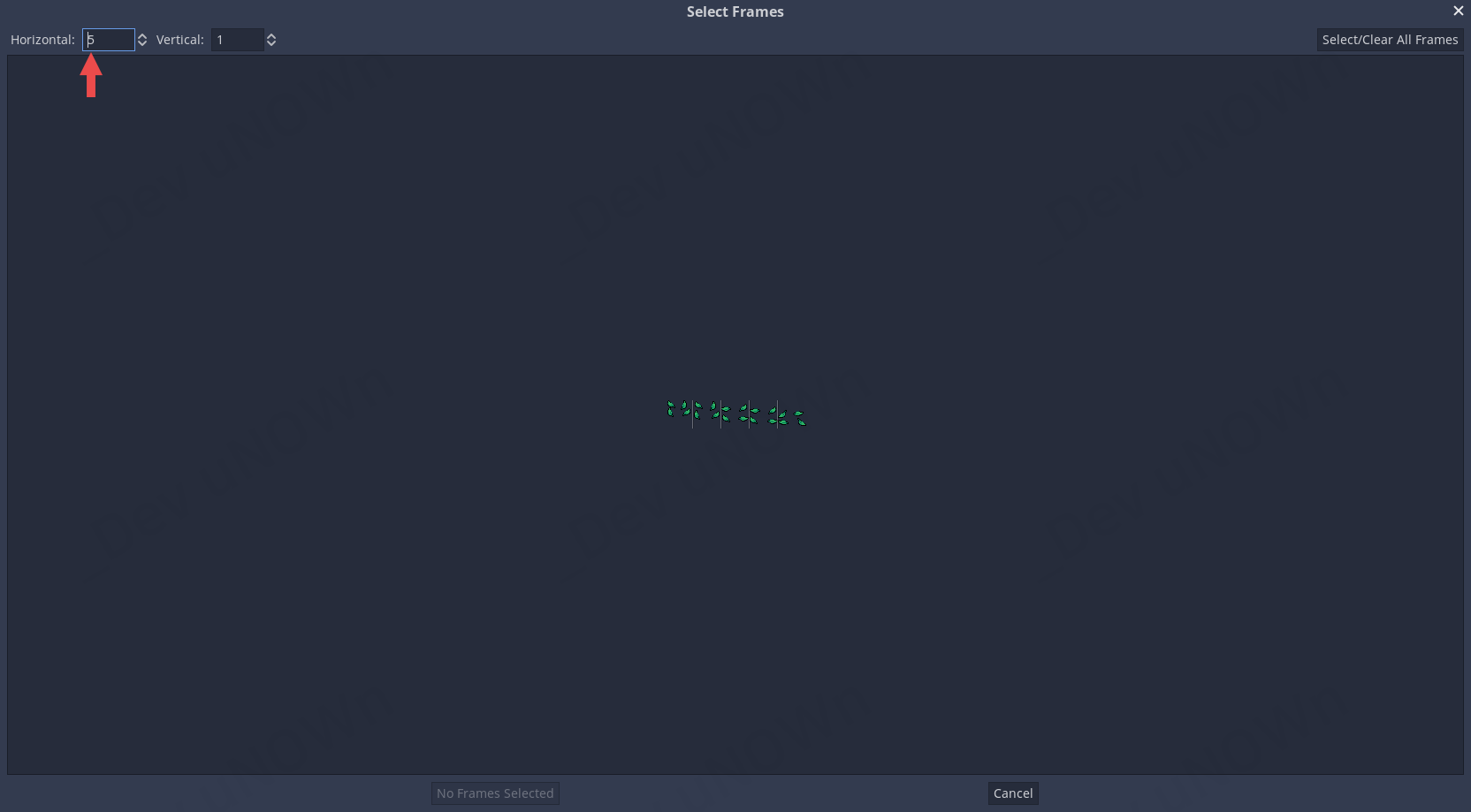
Task: Decrease Horizontal value using its down arrow
Action: pyautogui.click(x=142, y=43)
